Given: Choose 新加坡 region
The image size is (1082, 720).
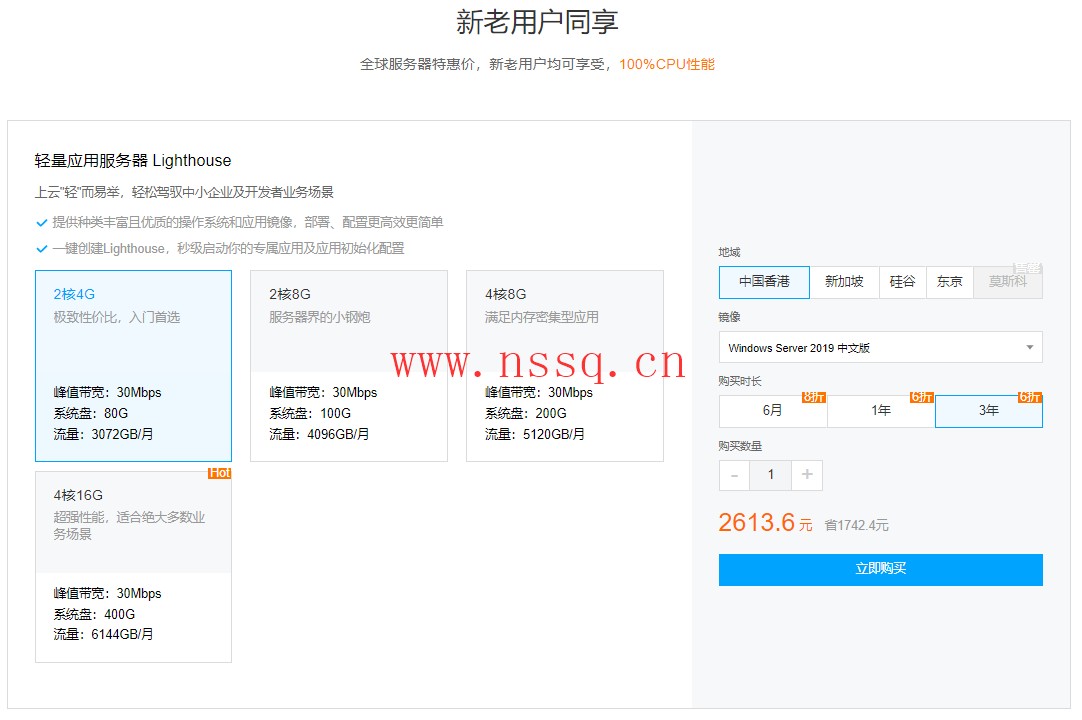Looking at the screenshot, I should [844, 282].
